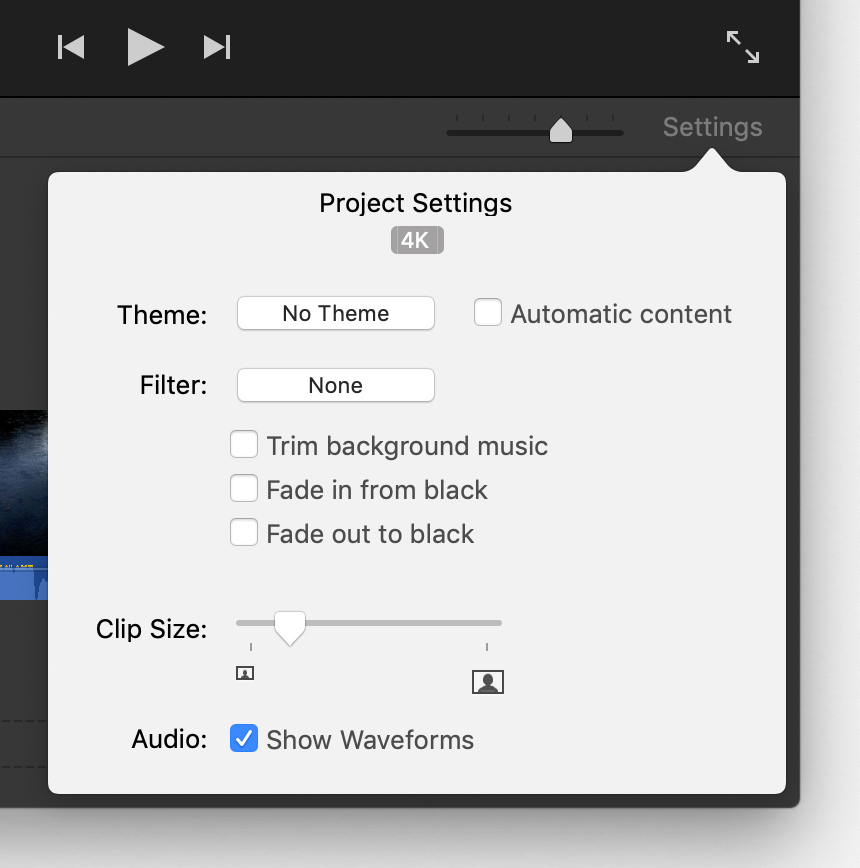The width and height of the screenshot is (860, 868).
Task: Play the movie preview
Action: pyautogui.click(x=145, y=47)
